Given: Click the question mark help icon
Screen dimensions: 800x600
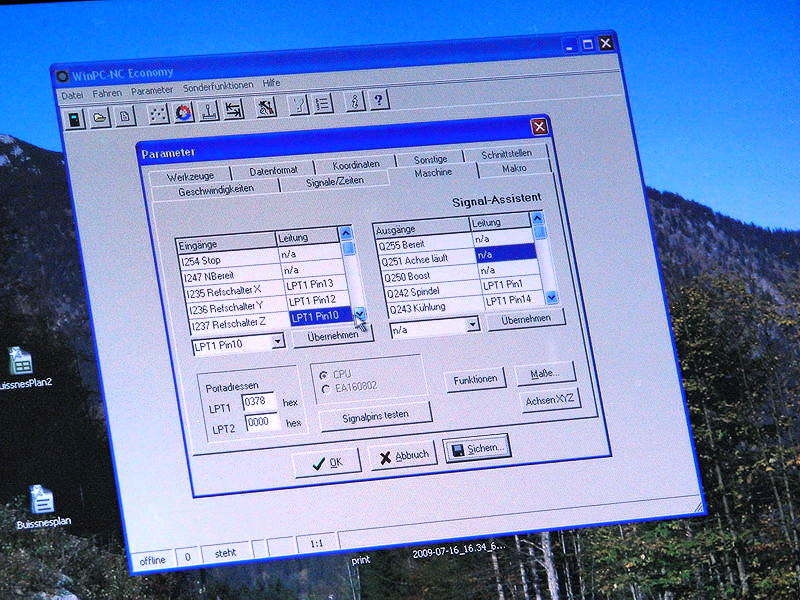Looking at the screenshot, I should pyautogui.click(x=379, y=100).
